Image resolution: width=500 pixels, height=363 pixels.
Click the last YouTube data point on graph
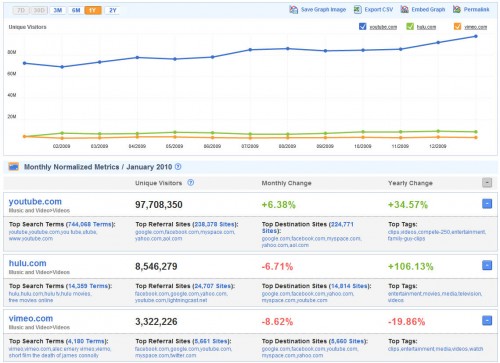(x=476, y=36)
